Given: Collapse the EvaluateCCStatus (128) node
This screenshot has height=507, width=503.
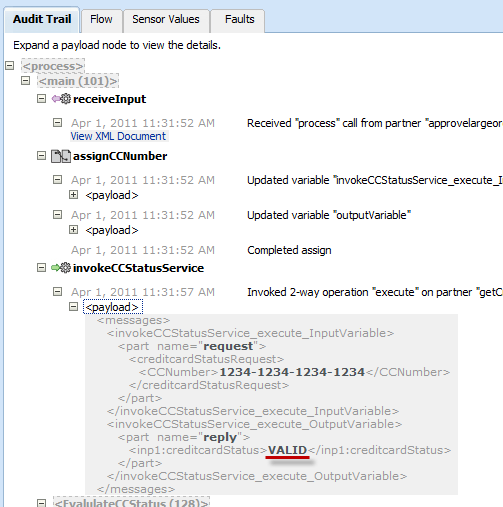Looking at the screenshot, I should coord(41,503).
